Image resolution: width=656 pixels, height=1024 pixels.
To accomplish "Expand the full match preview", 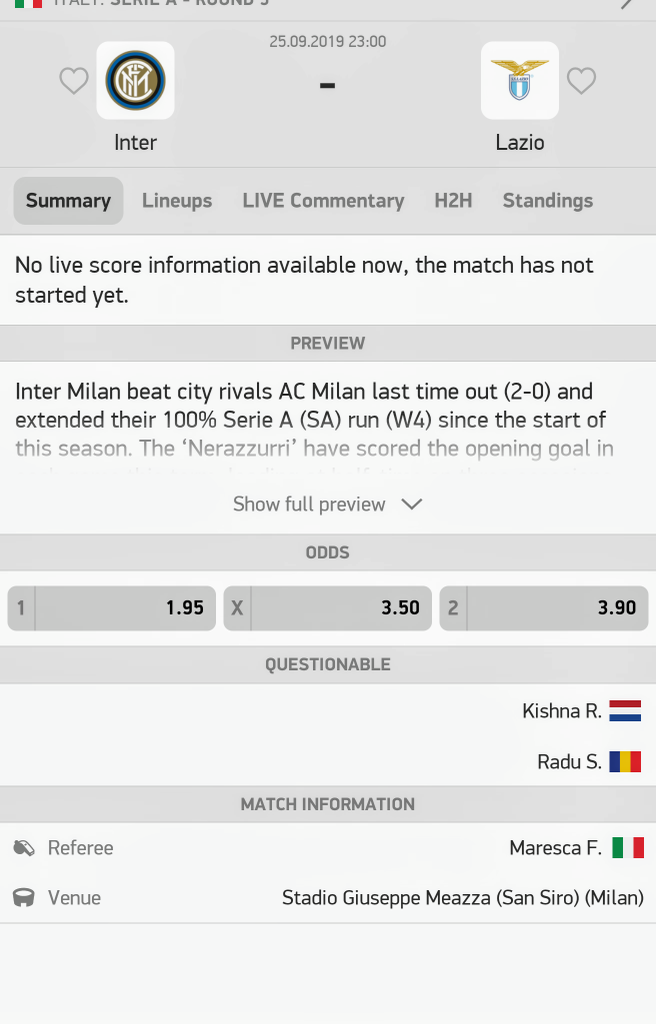I will click(309, 504).
